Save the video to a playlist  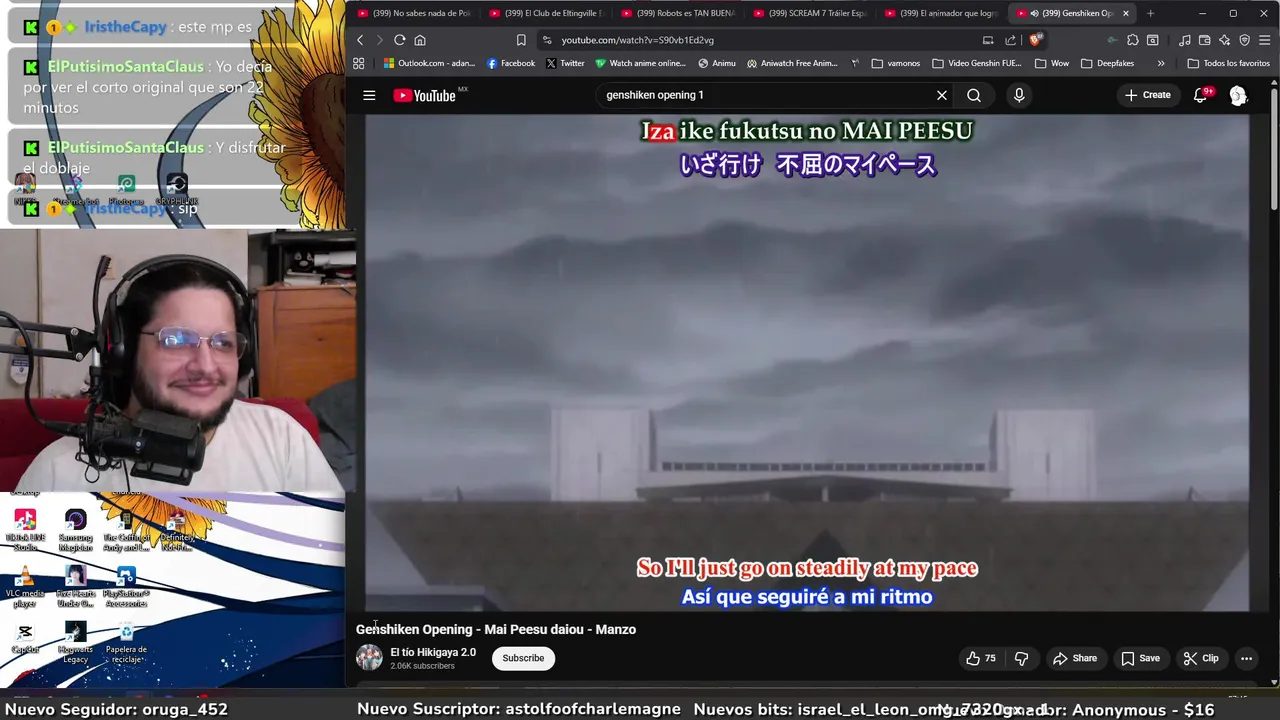1140,658
